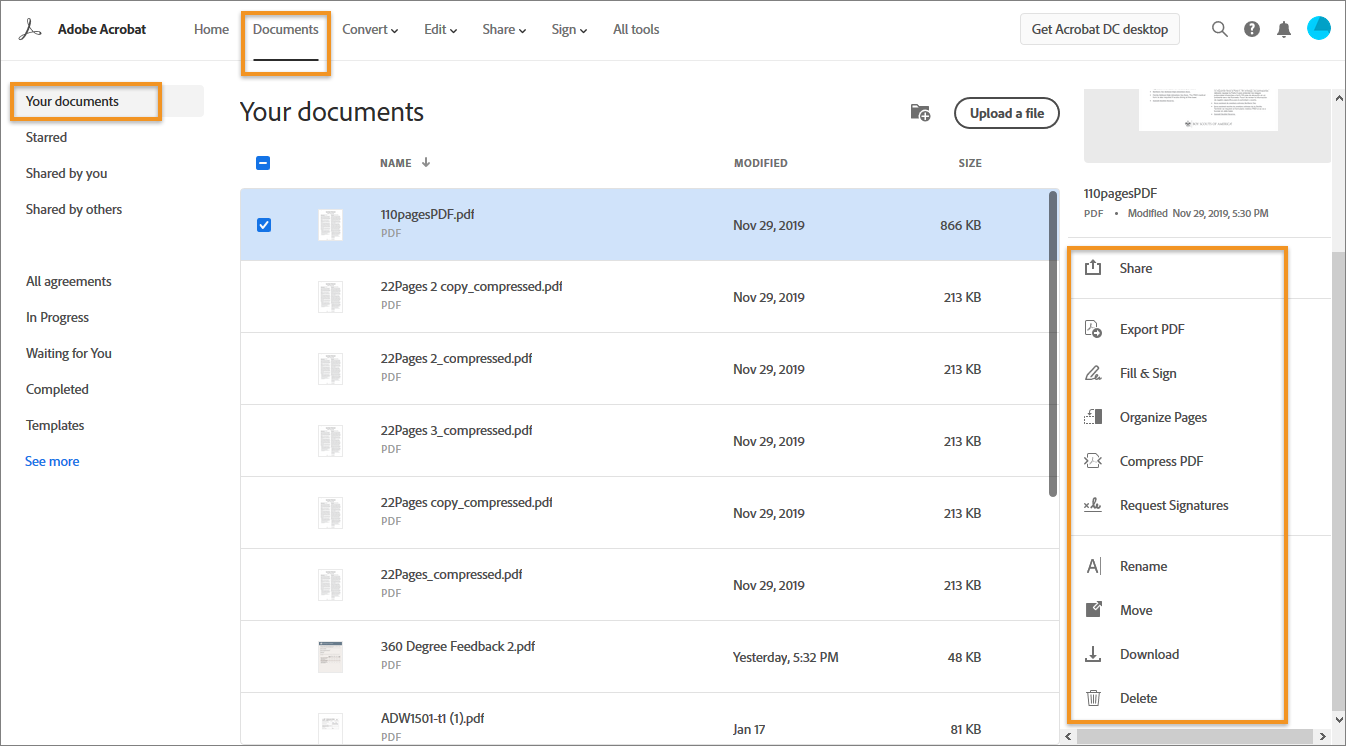This screenshot has height=746, width=1346.
Task: Open Starred in the sidebar
Action: click(x=46, y=137)
